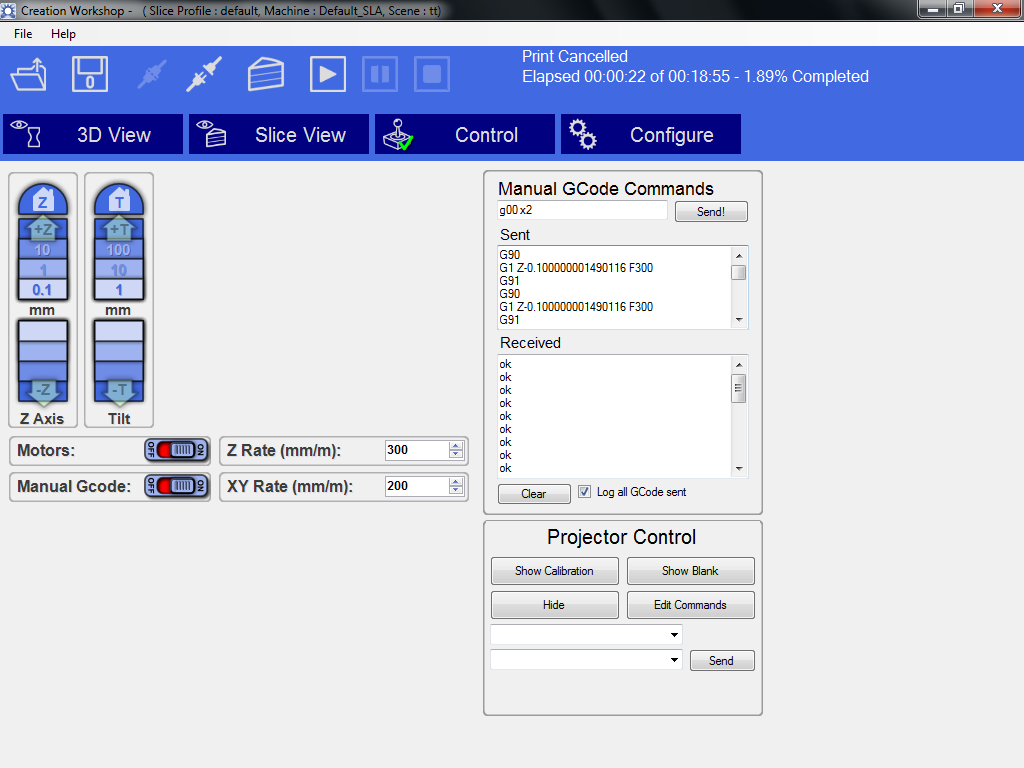Screen dimensions: 1024x768
Task: Click the Tilt home icon
Action: (119, 200)
